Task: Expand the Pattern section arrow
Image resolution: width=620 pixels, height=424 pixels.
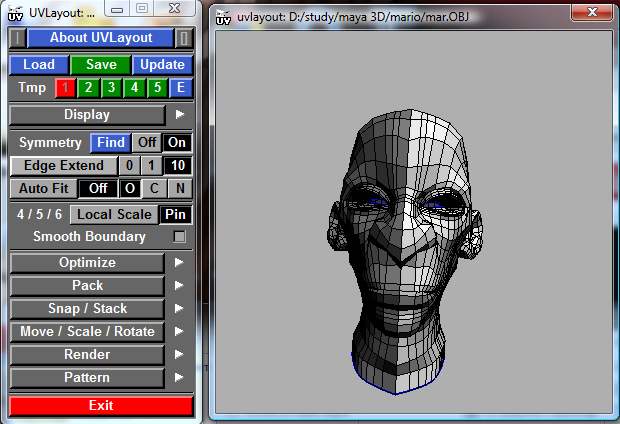Action: 180,378
